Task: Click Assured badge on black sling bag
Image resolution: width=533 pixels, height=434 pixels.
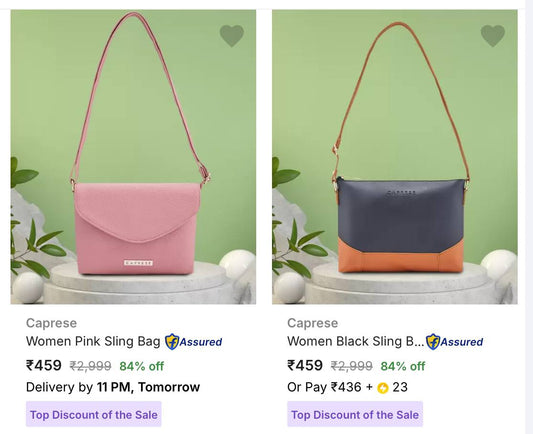Action: 454,342
